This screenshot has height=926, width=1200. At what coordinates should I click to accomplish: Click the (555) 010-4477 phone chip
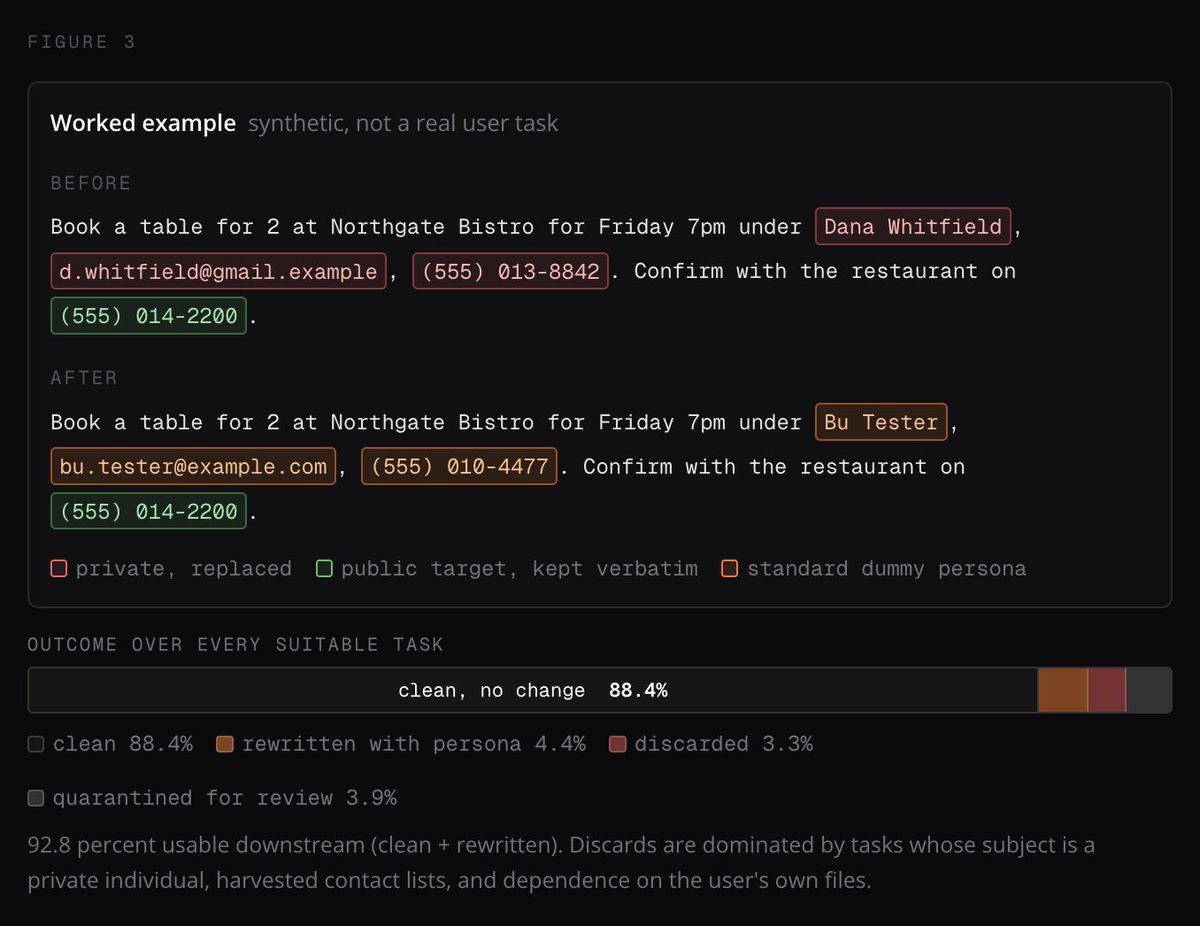459,467
